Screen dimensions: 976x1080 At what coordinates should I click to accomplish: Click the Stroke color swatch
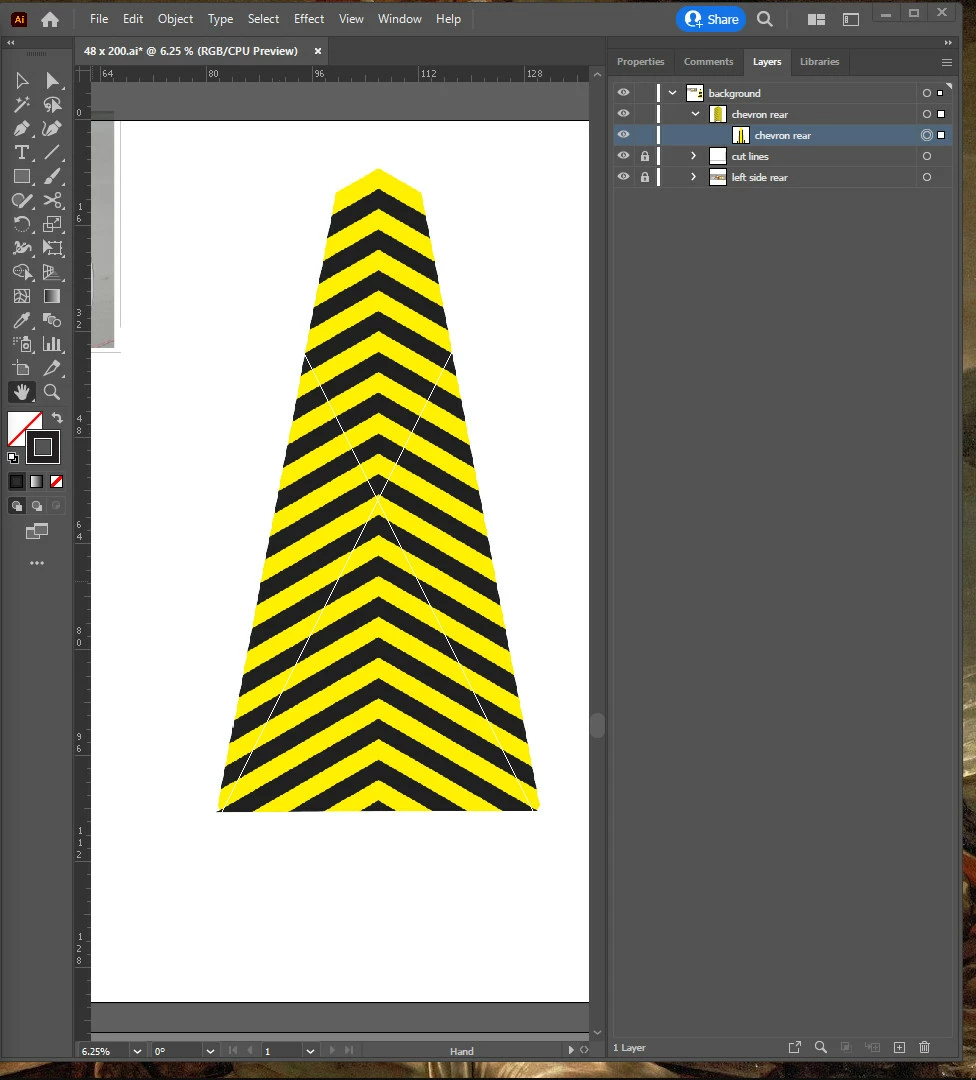point(43,446)
